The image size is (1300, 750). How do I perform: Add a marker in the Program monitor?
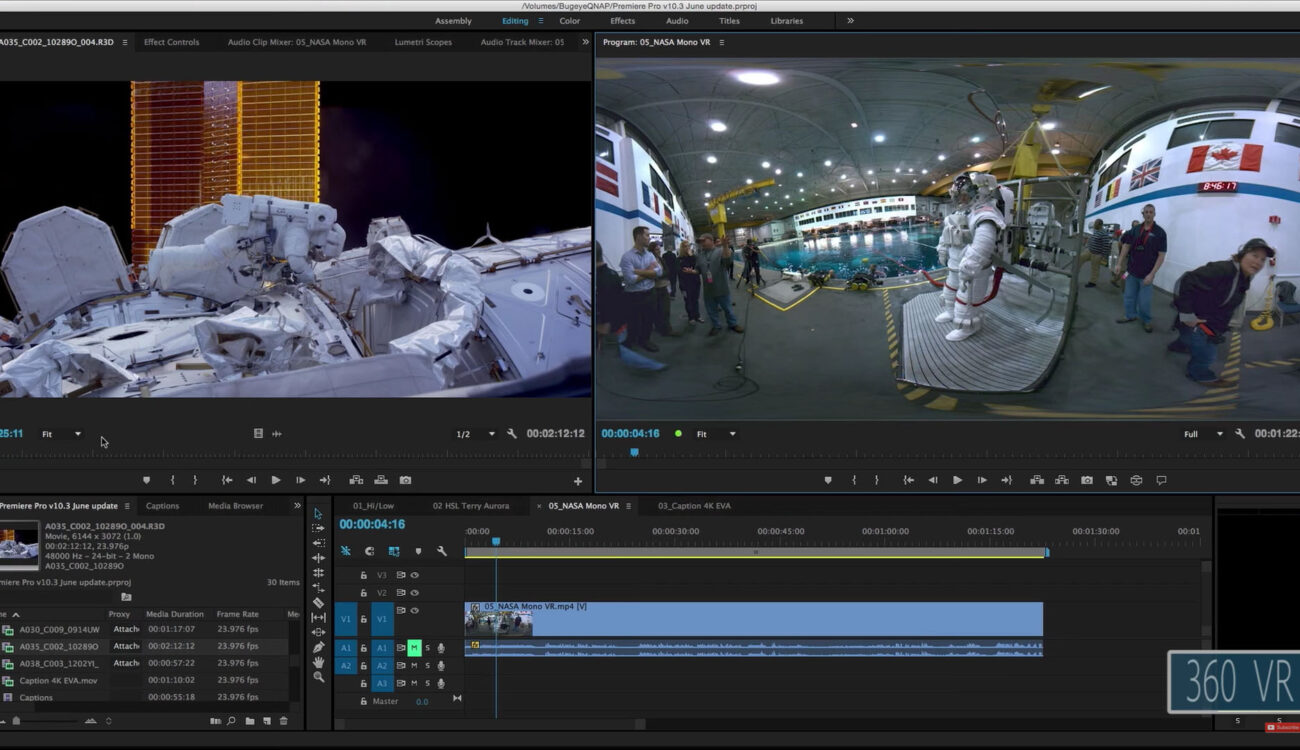click(828, 480)
